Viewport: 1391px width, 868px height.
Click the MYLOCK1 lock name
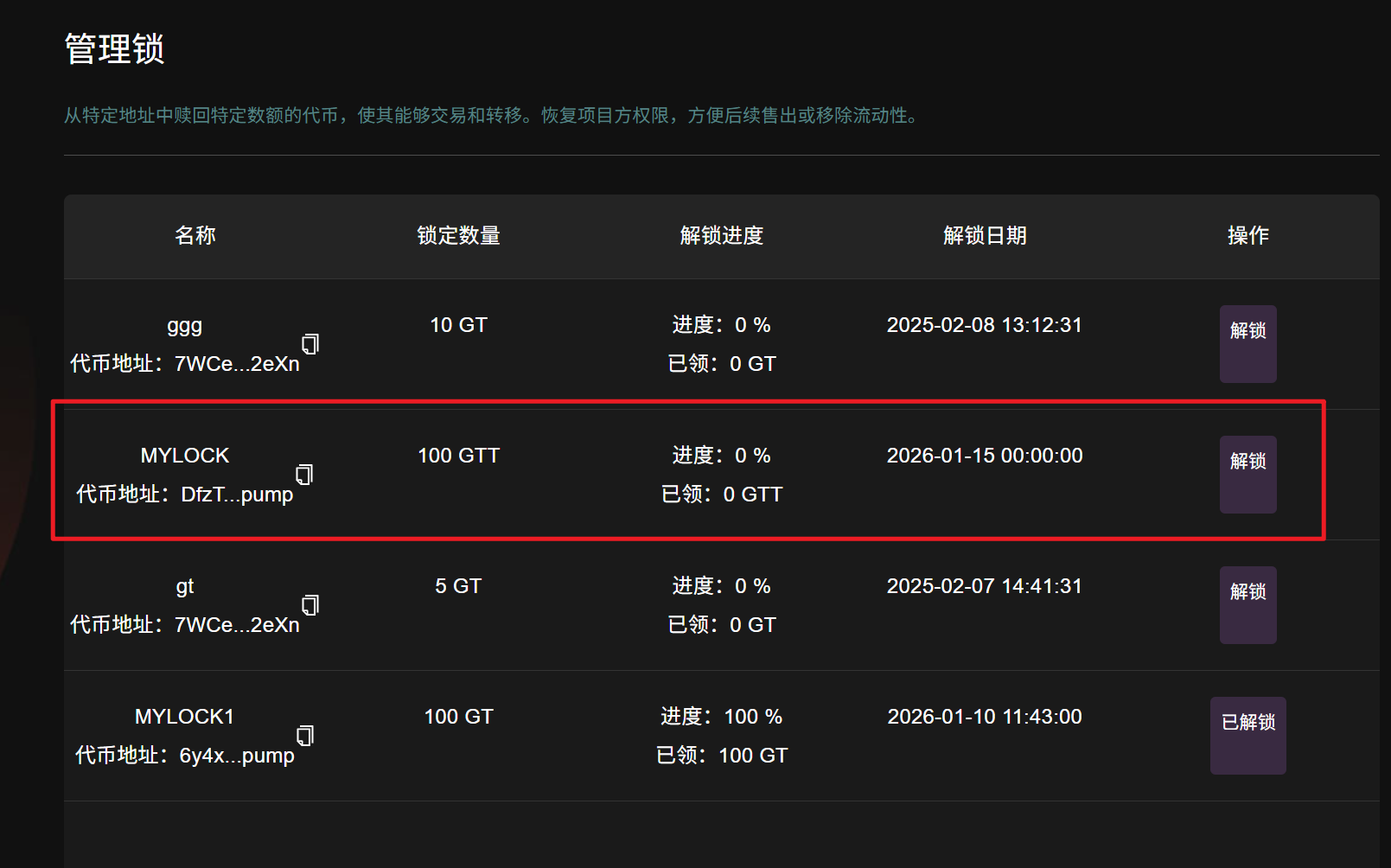click(x=185, y=717)
